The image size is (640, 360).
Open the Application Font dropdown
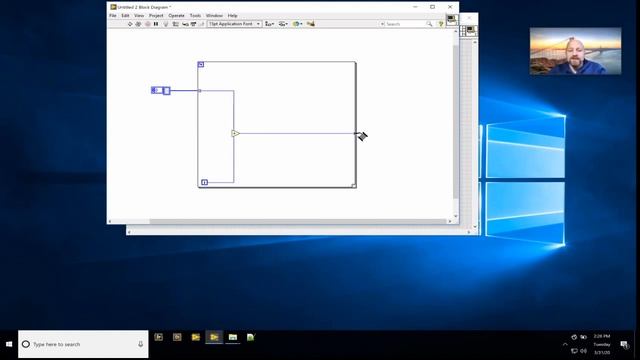point(234,24)
